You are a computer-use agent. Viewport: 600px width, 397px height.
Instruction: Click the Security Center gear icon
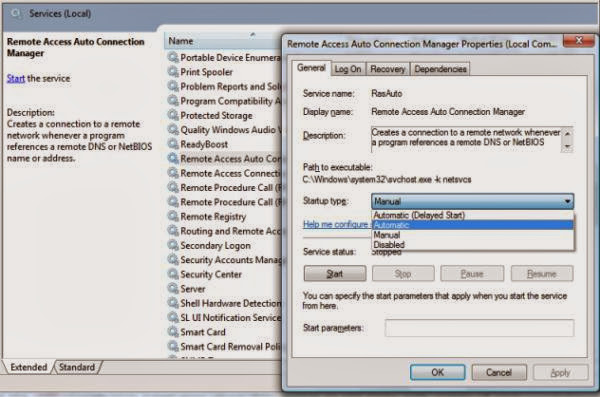(173, 274)
